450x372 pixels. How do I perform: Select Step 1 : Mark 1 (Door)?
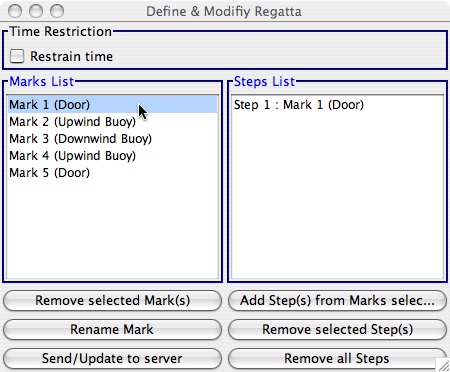pyautogui.click(x=337, y=105)
